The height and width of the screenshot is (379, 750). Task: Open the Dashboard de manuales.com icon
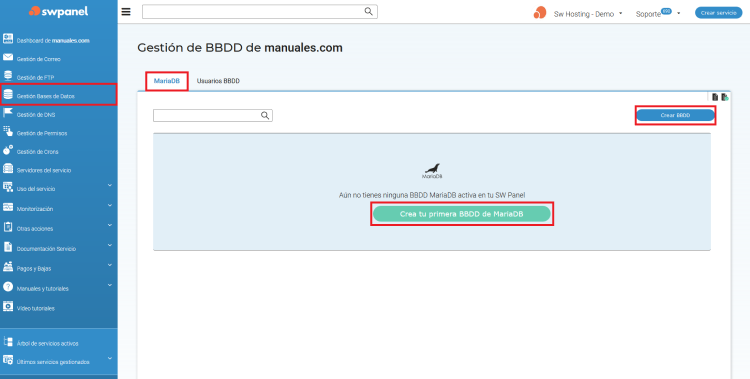click(x=8, y=39)
